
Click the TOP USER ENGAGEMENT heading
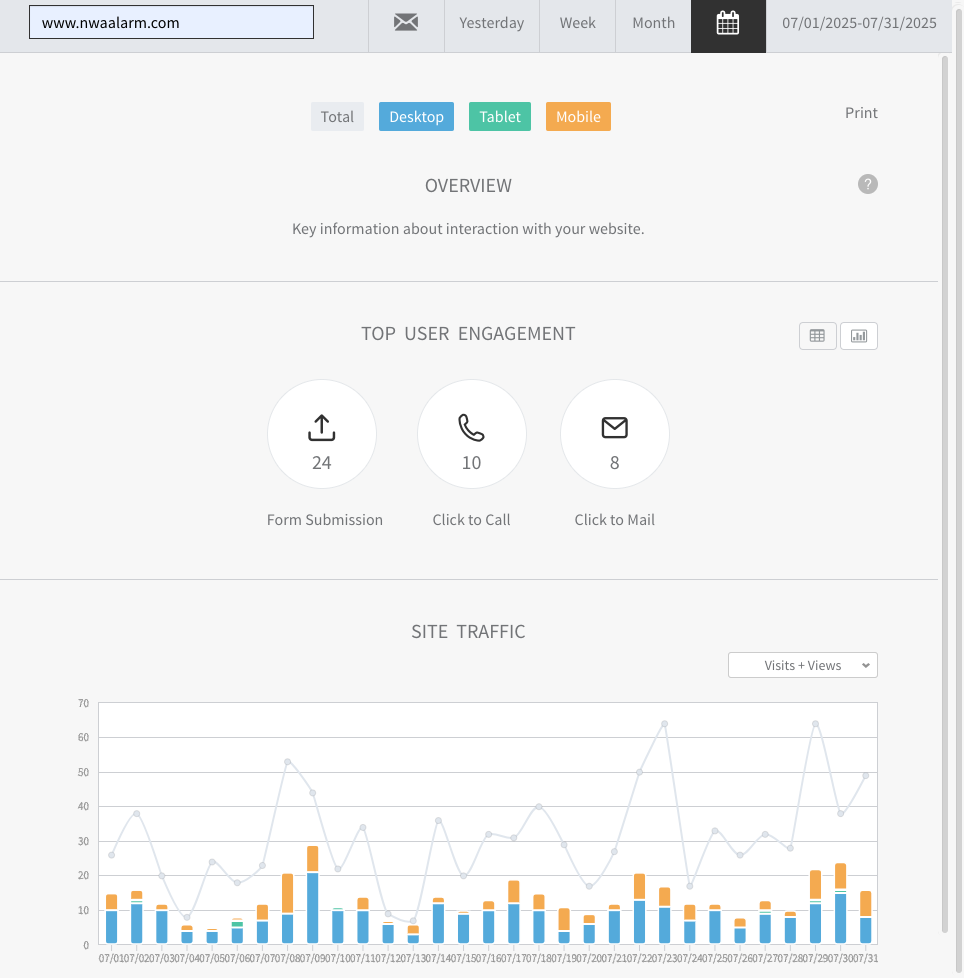coord(468,334)
